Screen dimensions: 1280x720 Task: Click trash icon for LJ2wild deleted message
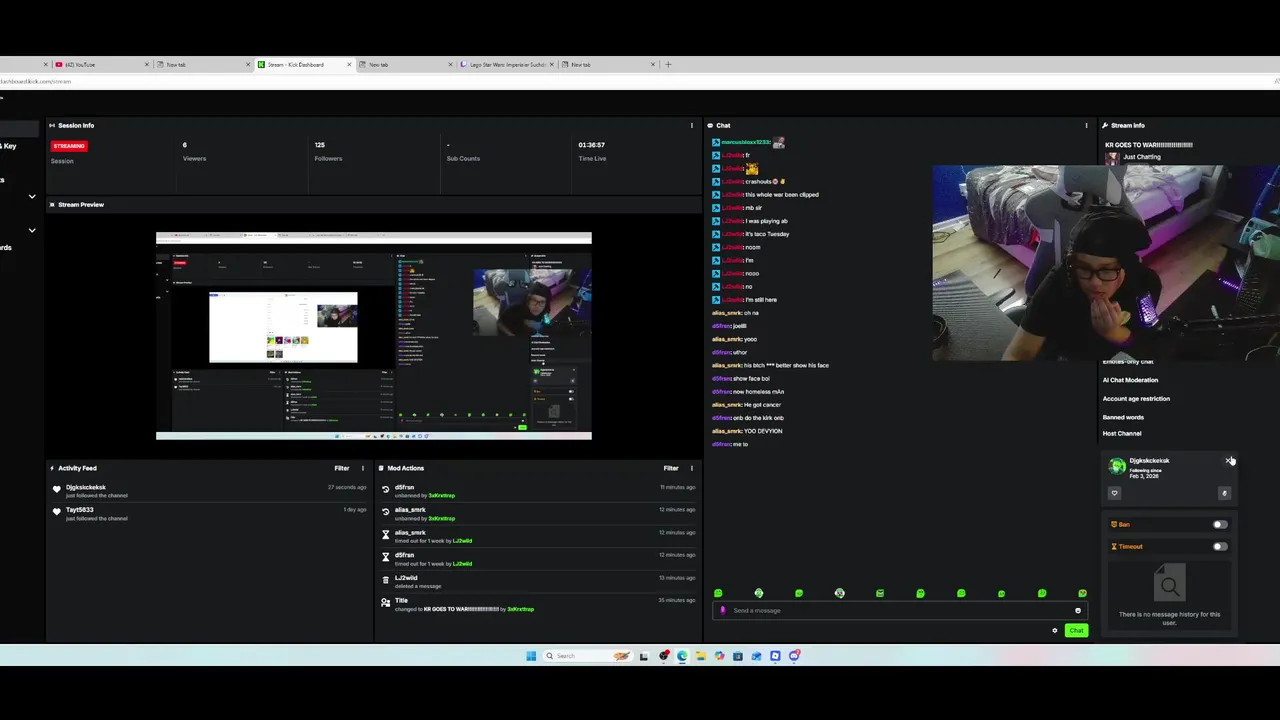pos(386,579)
